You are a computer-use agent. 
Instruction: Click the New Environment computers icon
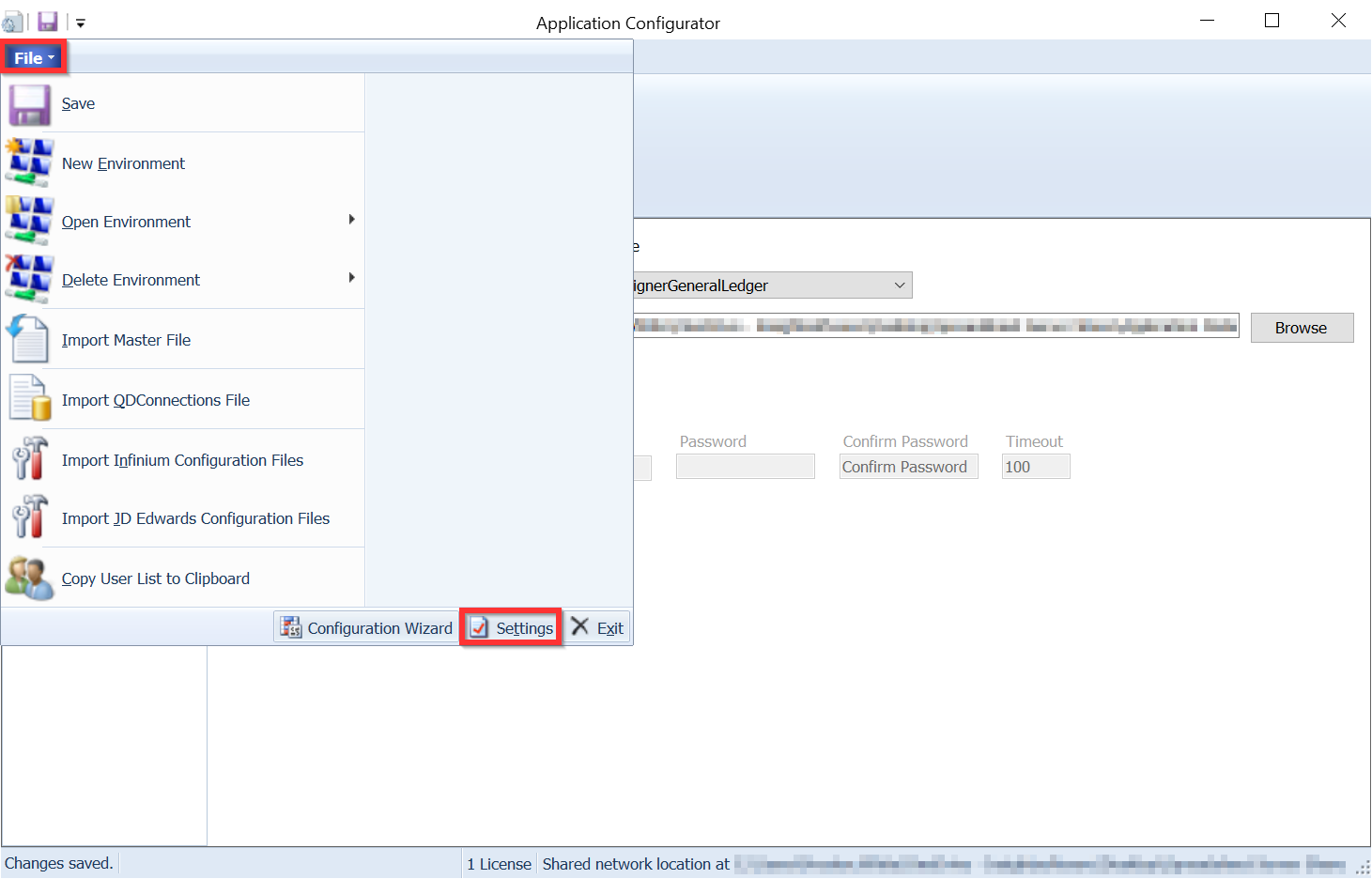[x=29, y=162]
